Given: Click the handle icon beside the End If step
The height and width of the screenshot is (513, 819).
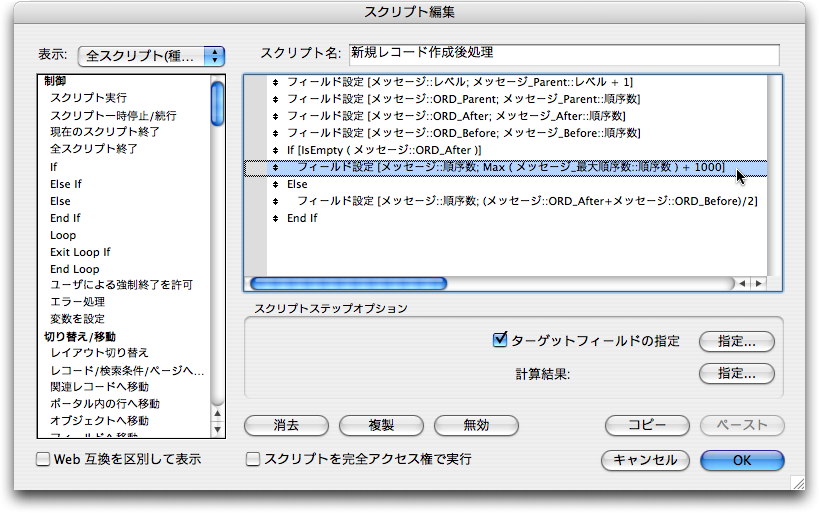Looking at the screenshot, I should 275,218.
